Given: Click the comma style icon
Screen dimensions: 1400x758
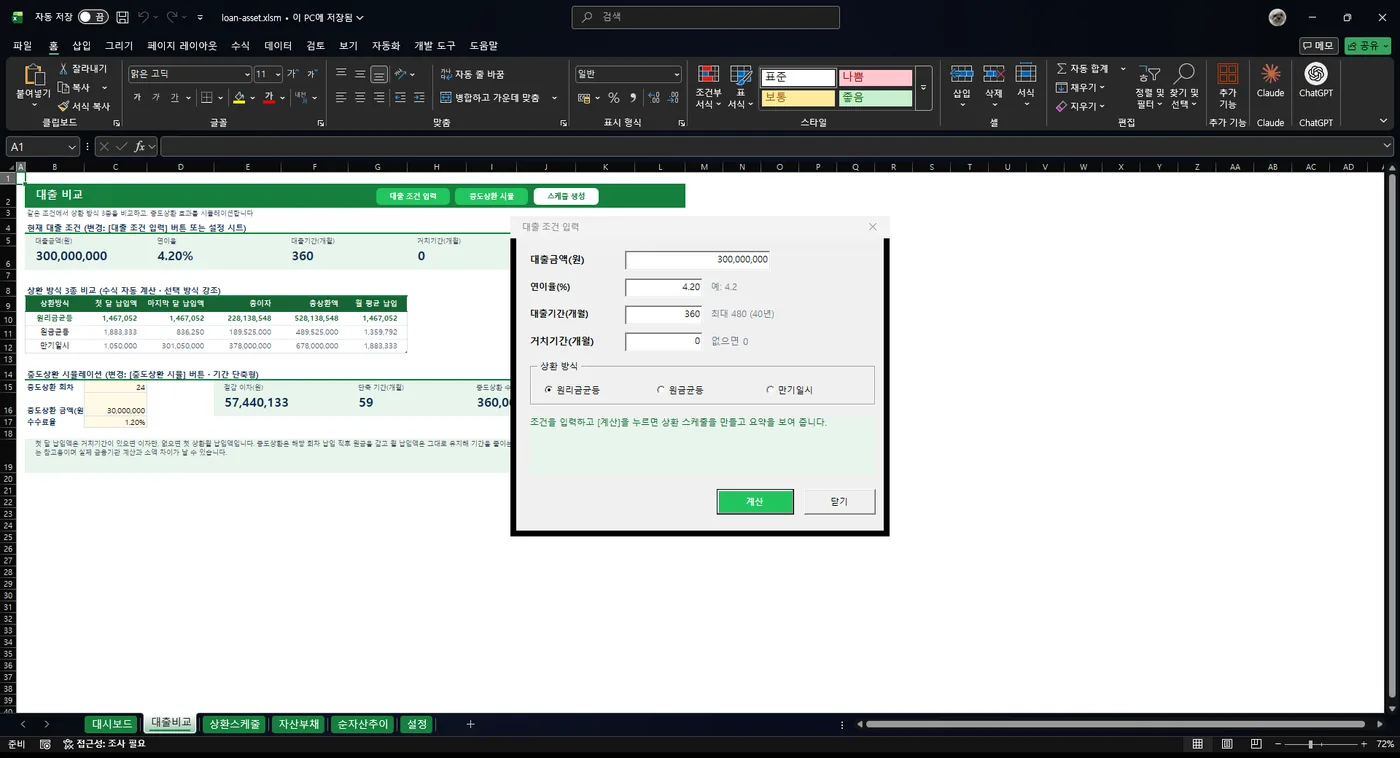Looking at the screenshot, I should click(x=635, y=98).
